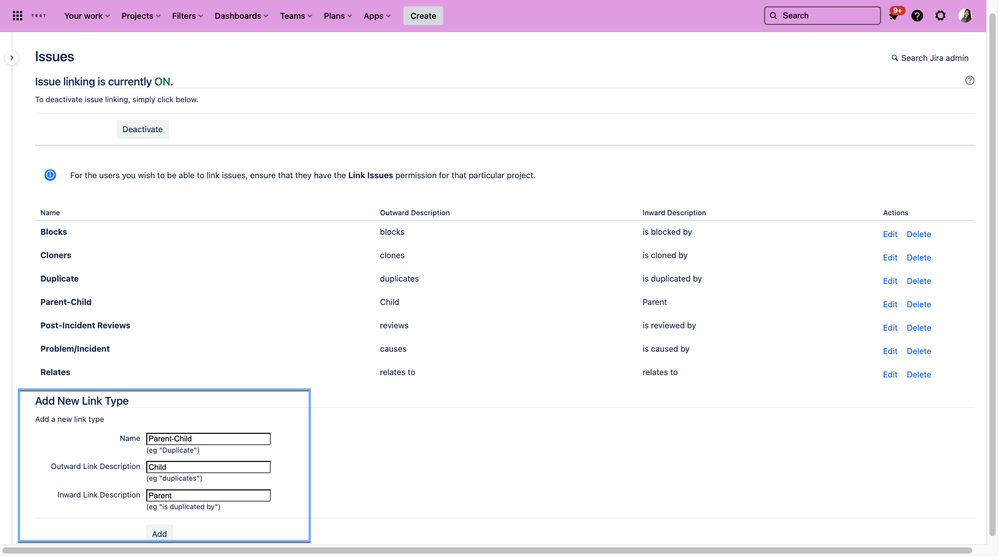Viewport: 998px width, 556px height.
Task: Click the Blocks name cell
Action: coord(53,232)
